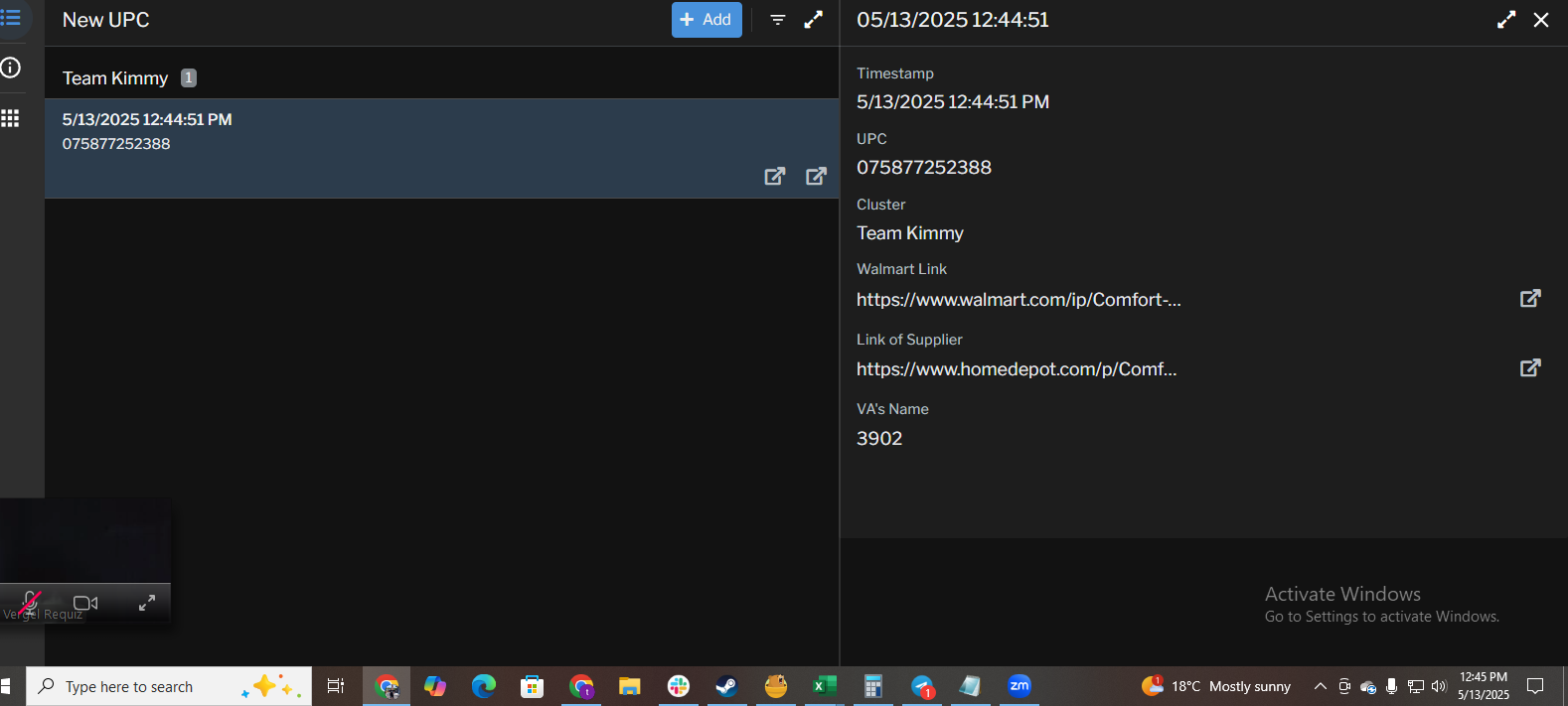Close the record detail panel
The image size is (1568, 706).
click(1541, 20)
